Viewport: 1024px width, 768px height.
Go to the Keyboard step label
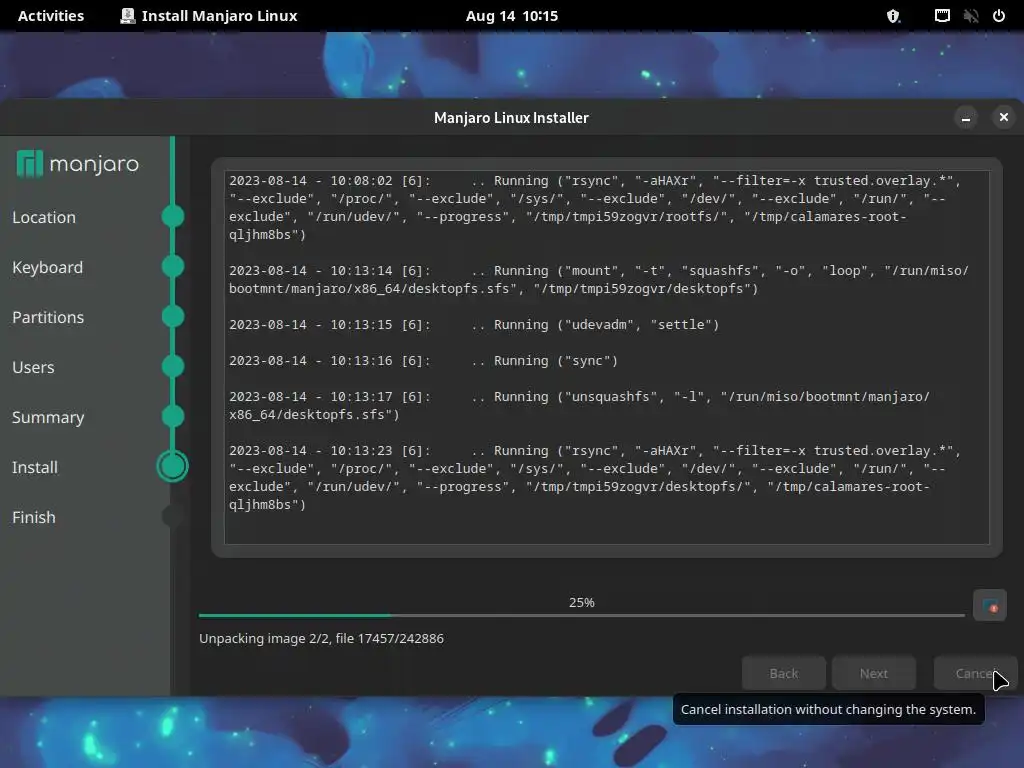(x=48, y=267)
